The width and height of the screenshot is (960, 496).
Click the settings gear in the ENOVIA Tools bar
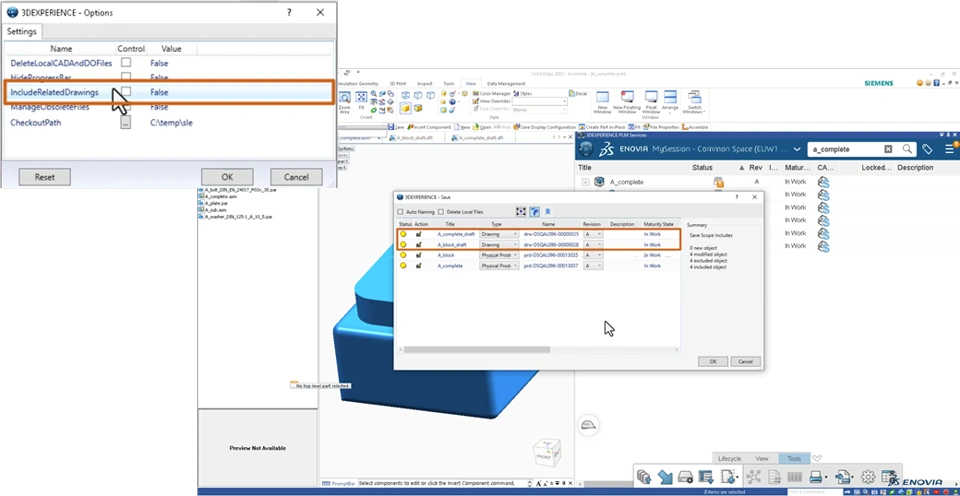pyautogui.click(x=868, y=476)
